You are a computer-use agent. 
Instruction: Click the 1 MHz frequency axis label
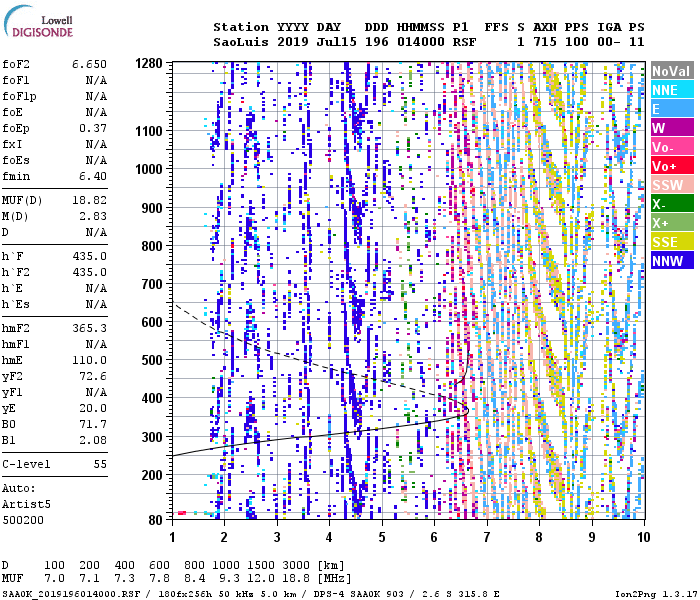pyautogui.click(x=172, y=537)
